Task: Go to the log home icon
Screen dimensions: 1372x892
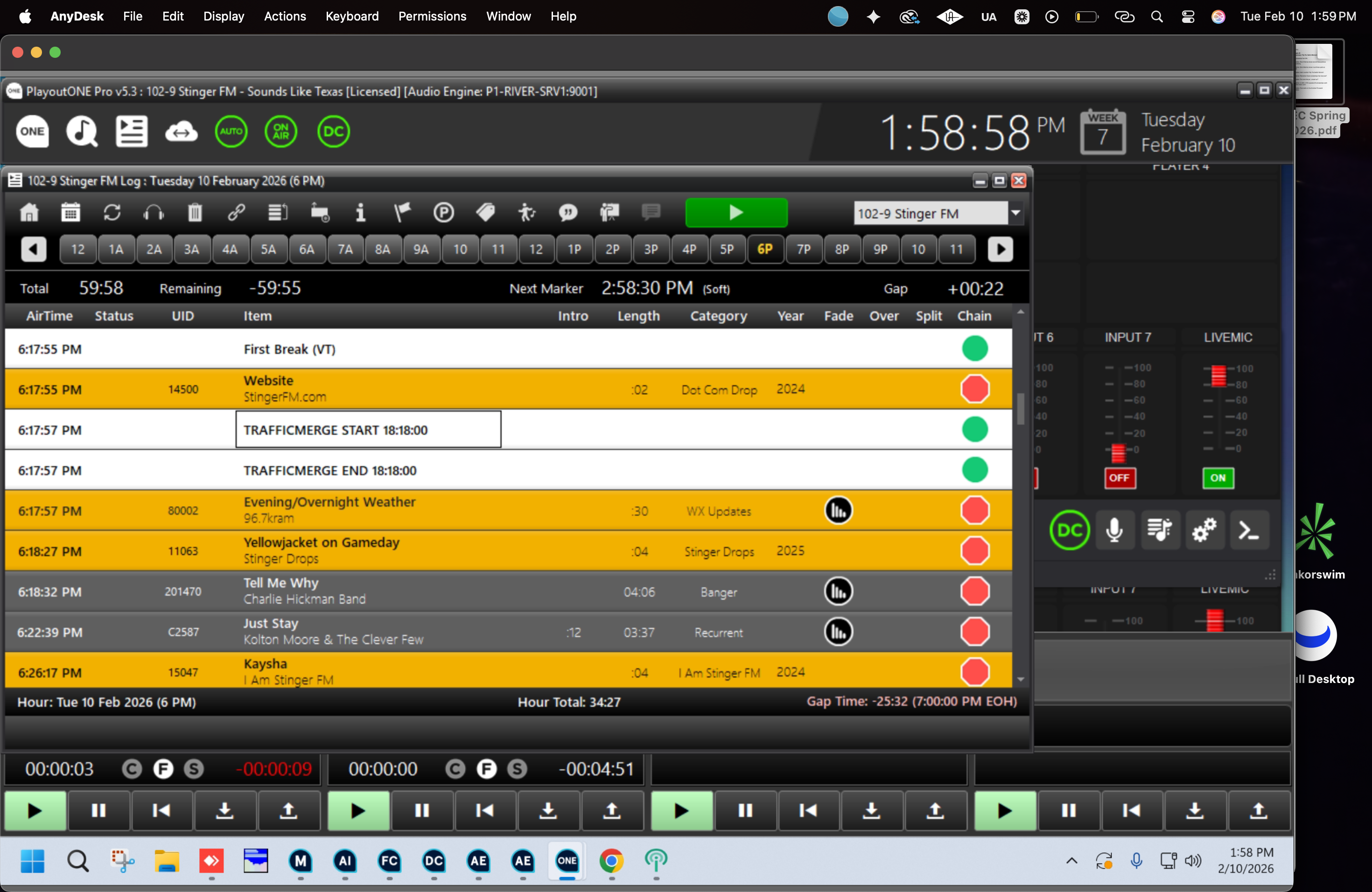Action: (29, 213)
